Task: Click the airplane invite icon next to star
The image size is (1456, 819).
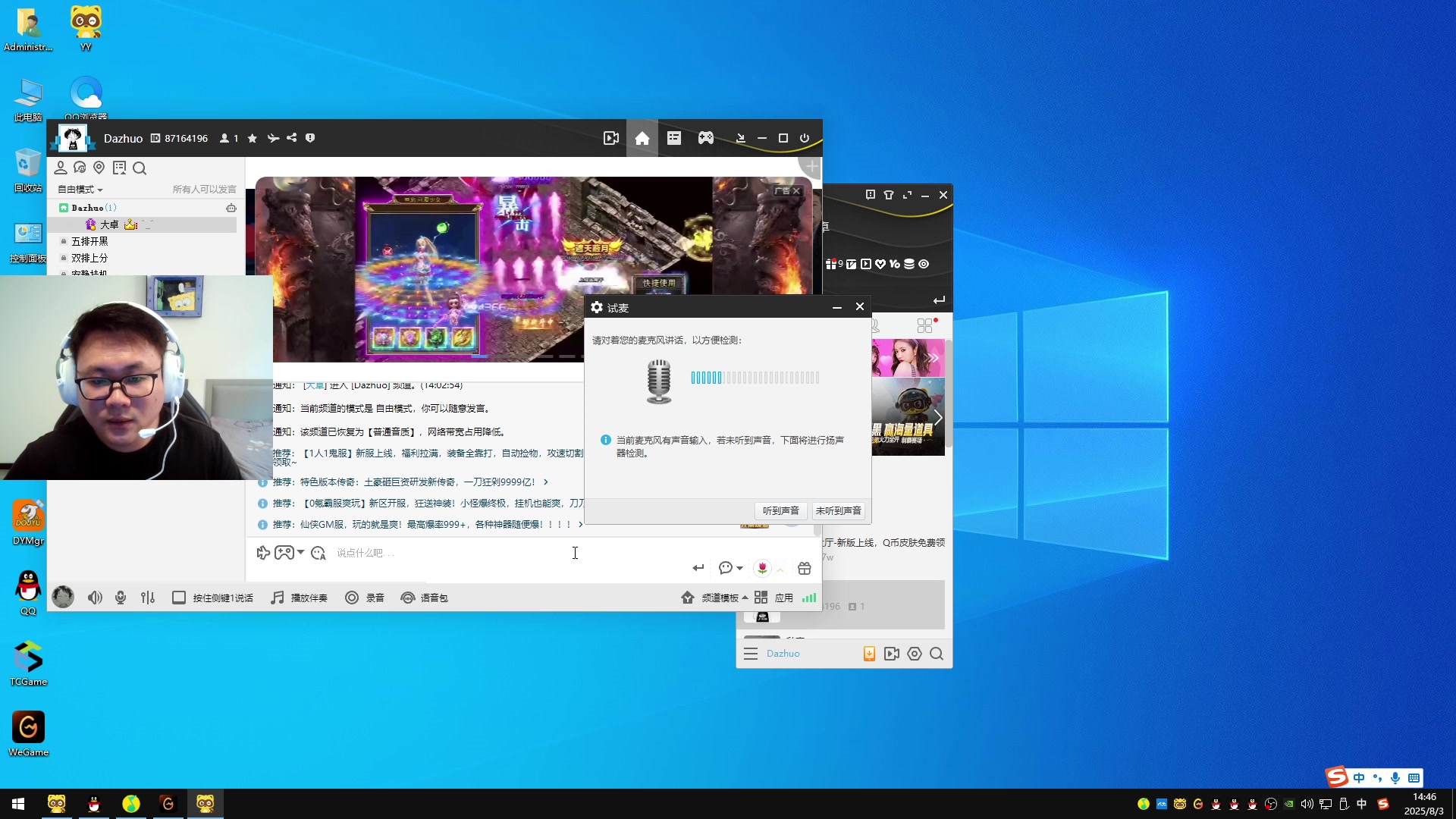Action: click(x=273, y=138)
